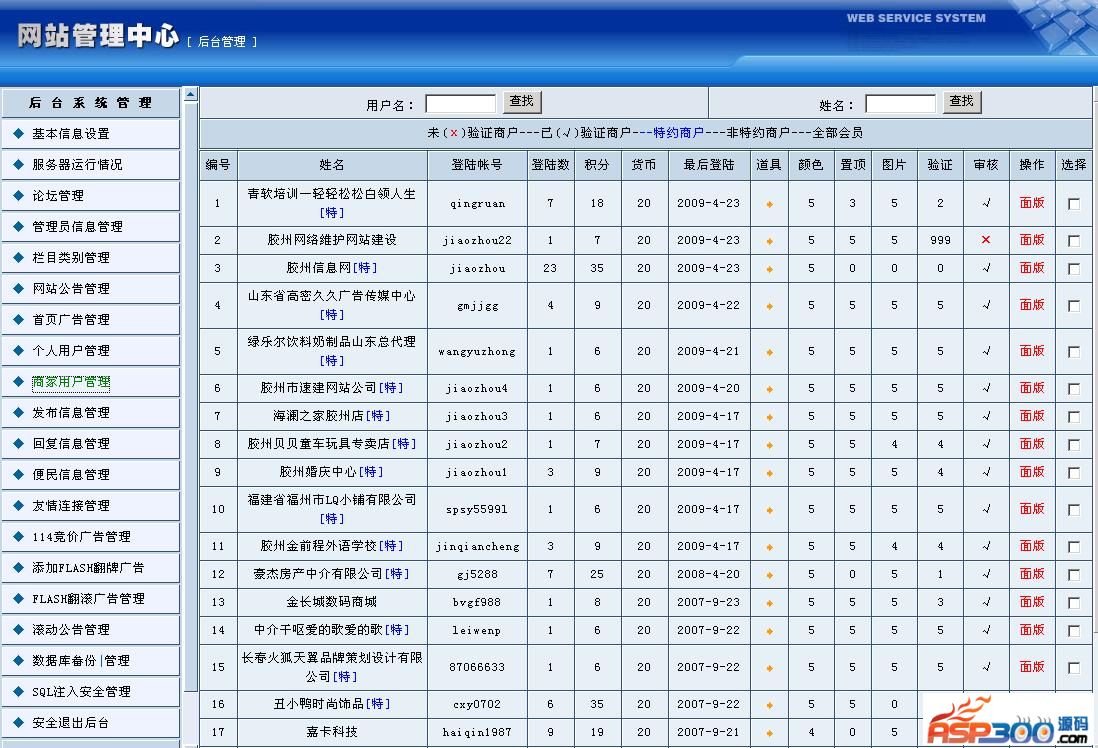1098x748 pixels.
Task: Click the orange item icon for gj5288 row
Action: tap(769, 575)
